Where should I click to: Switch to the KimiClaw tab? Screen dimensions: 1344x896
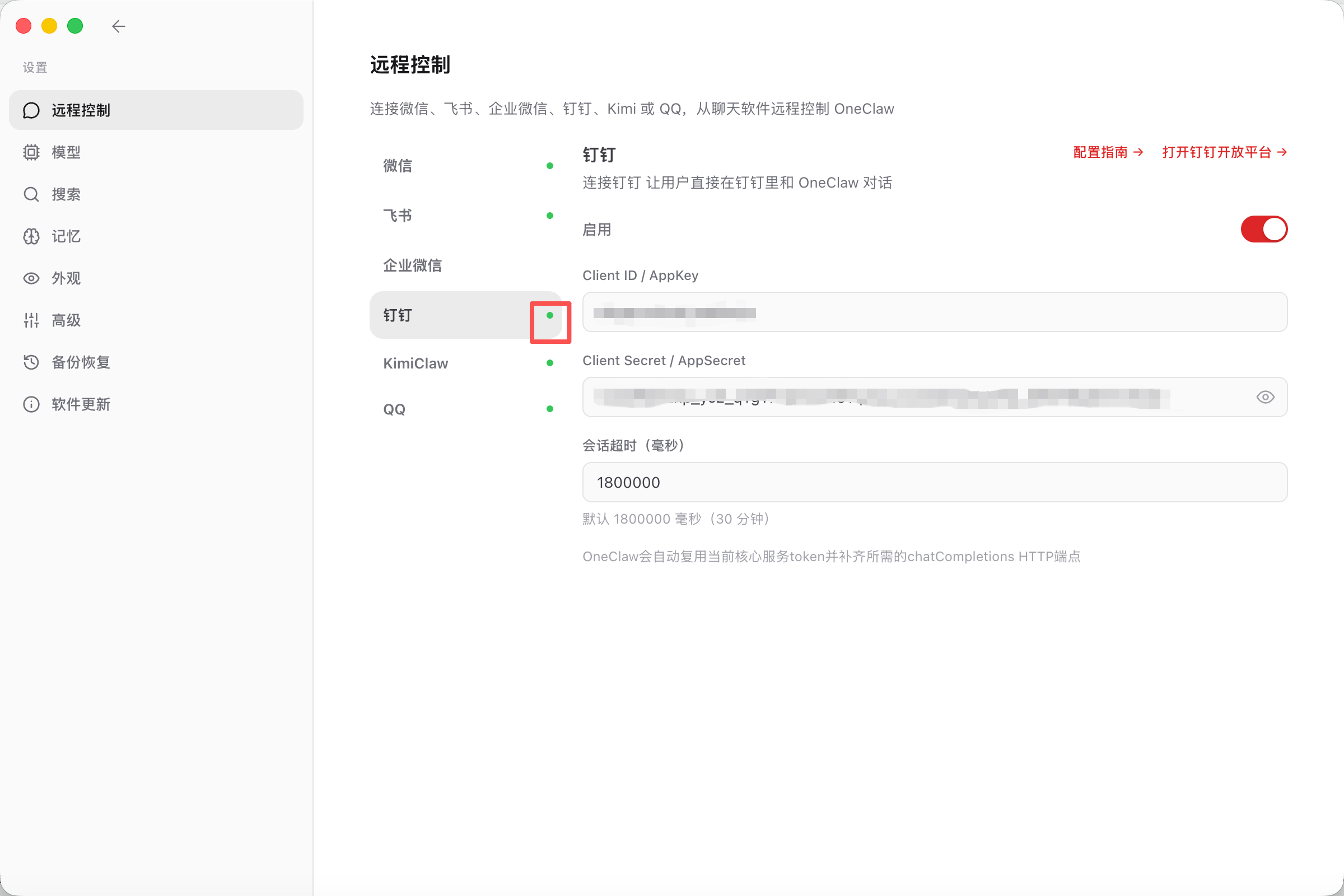click(416, 363)
